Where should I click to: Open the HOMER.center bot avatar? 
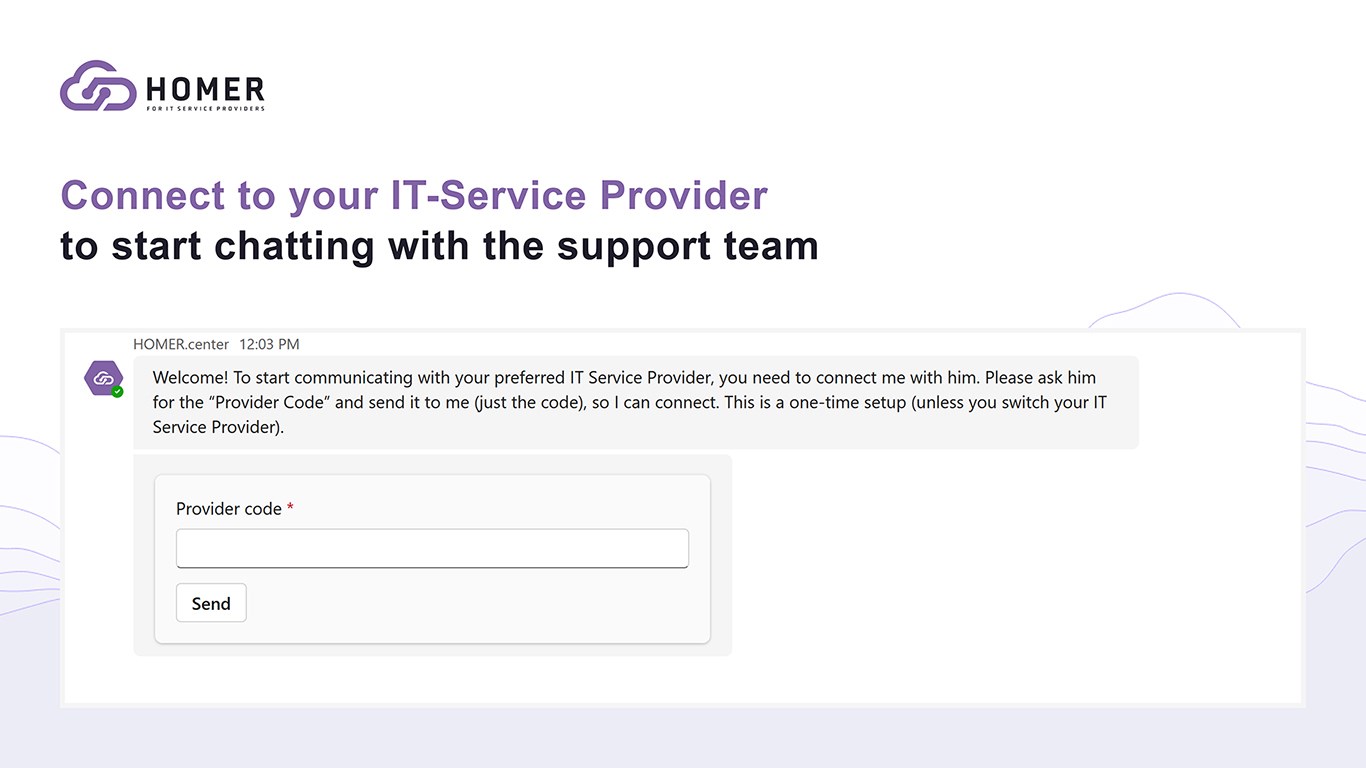pos(102,377)
